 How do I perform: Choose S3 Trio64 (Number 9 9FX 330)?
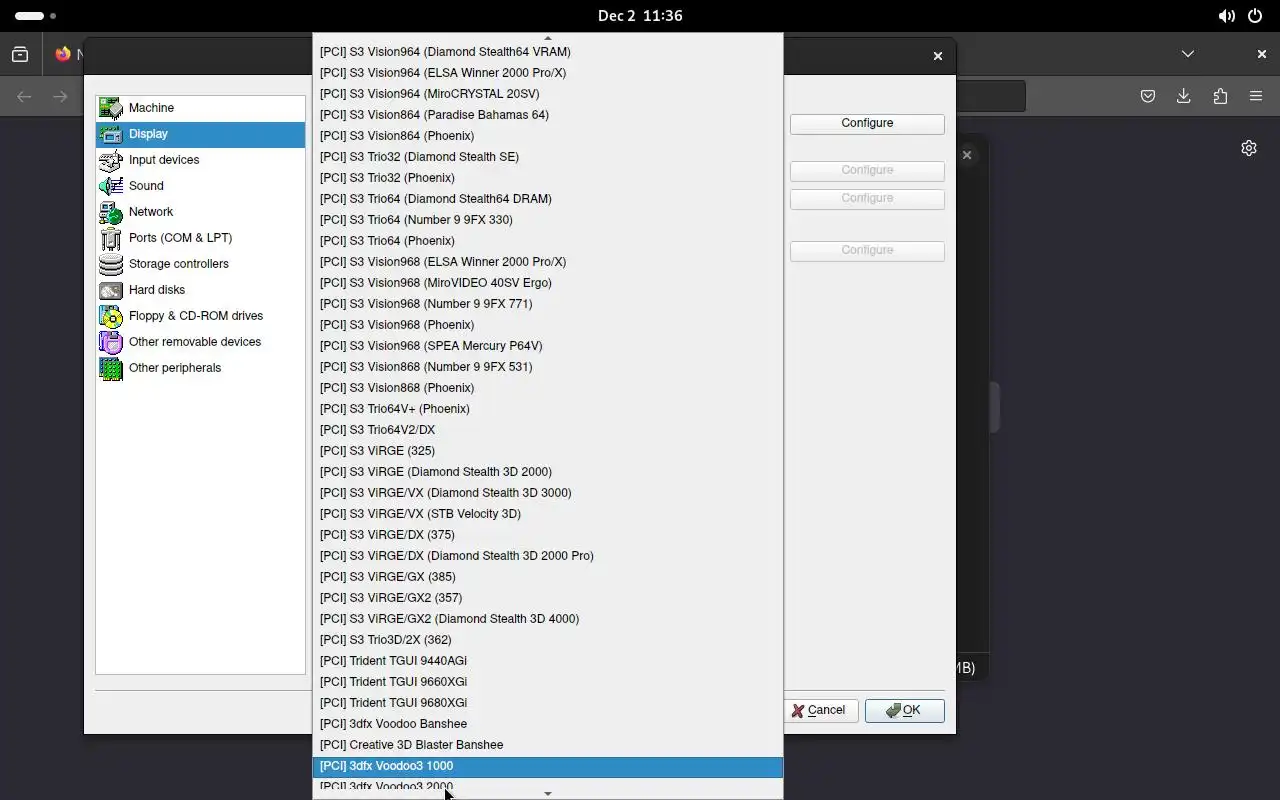tap(547, 220)
